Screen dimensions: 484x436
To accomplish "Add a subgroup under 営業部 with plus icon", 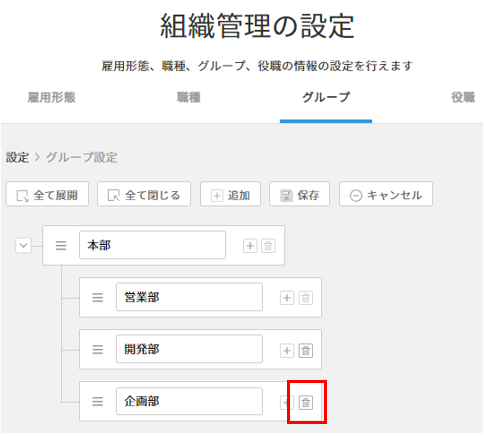I will [287, 298].
